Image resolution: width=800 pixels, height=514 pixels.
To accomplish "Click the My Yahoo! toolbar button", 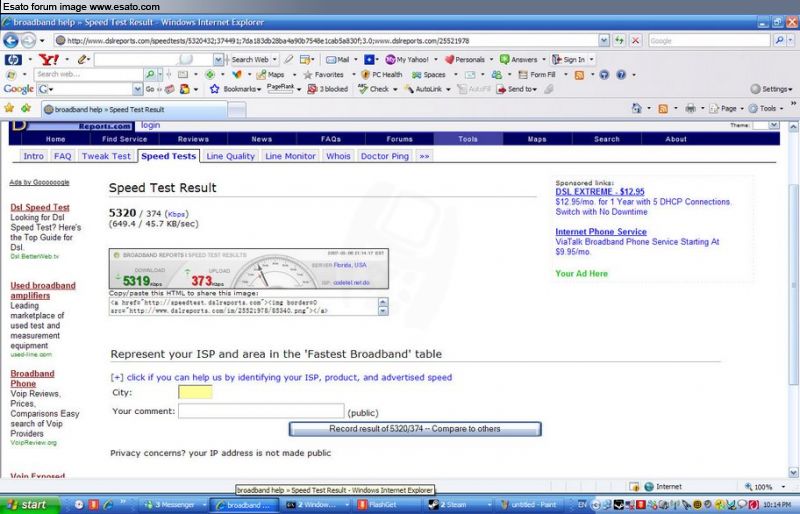I will tap(407, 60).
